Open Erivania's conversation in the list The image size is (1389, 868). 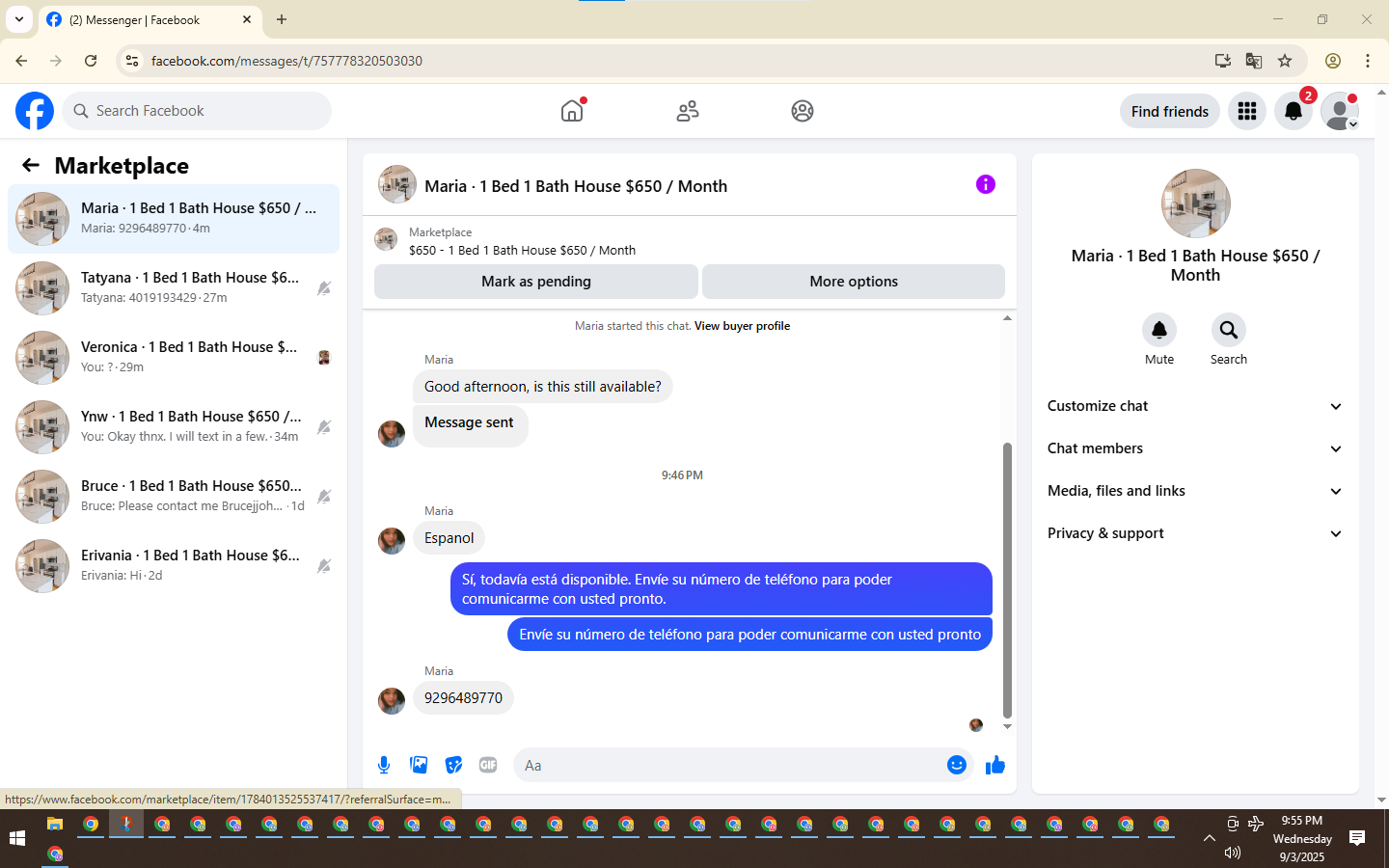174,566
